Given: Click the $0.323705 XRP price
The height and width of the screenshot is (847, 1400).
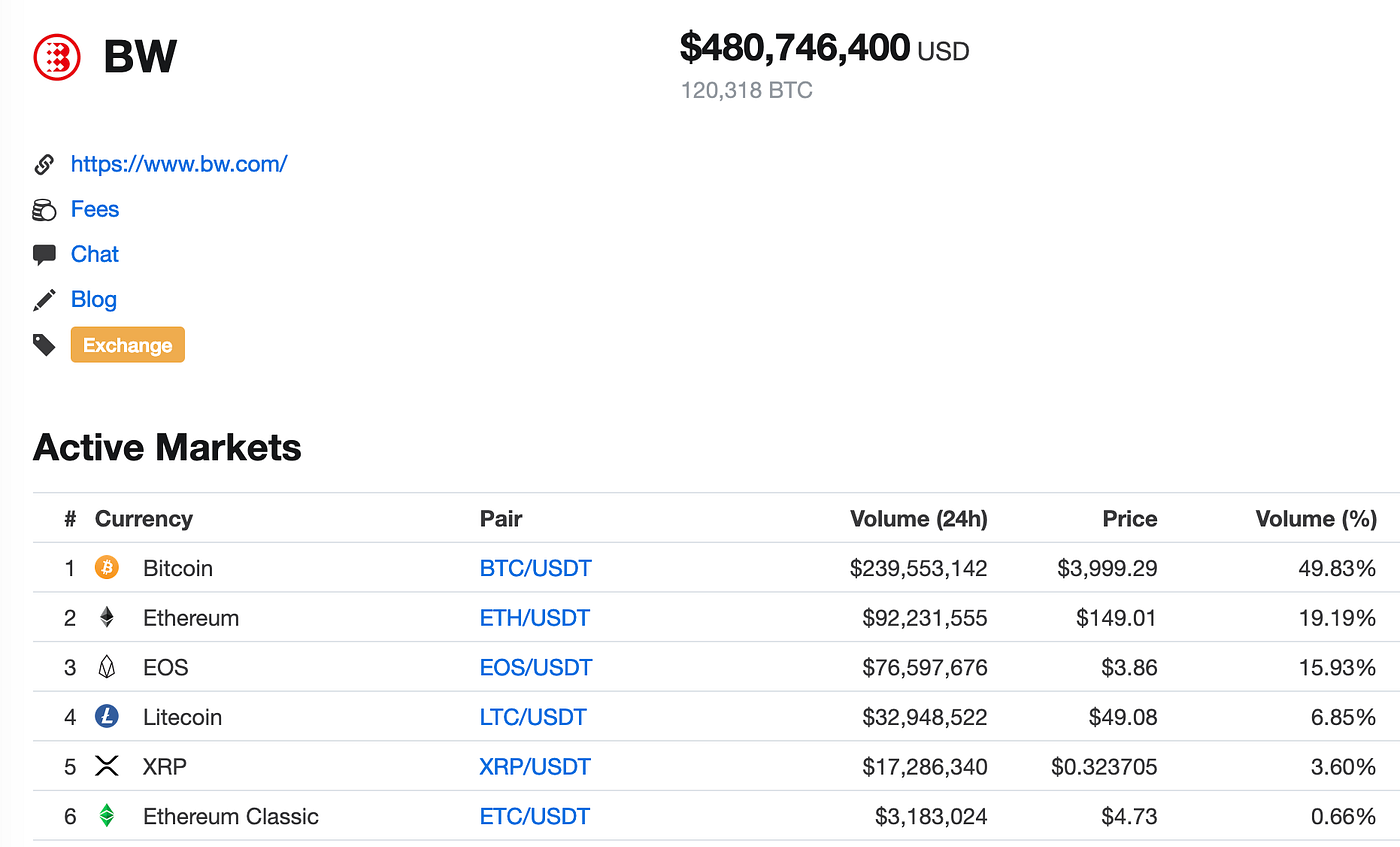Looking at the screenshot, I should [1104, 767].
